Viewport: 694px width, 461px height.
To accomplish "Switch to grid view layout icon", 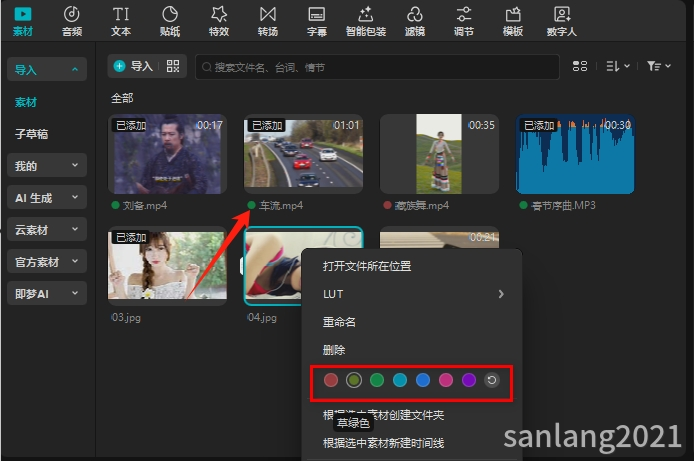I will [x=580, y=66].
